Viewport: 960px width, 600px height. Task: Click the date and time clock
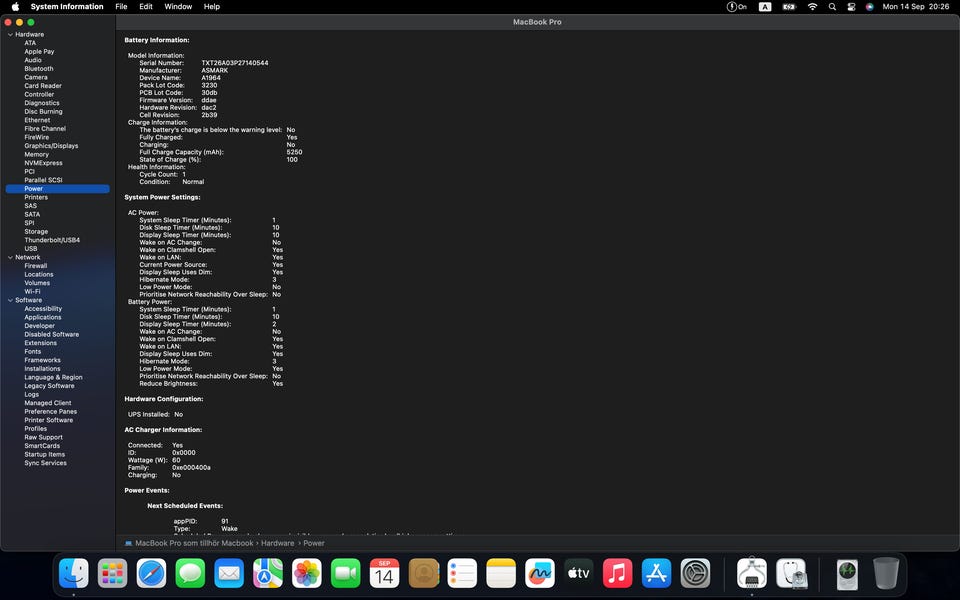(916, 7)
